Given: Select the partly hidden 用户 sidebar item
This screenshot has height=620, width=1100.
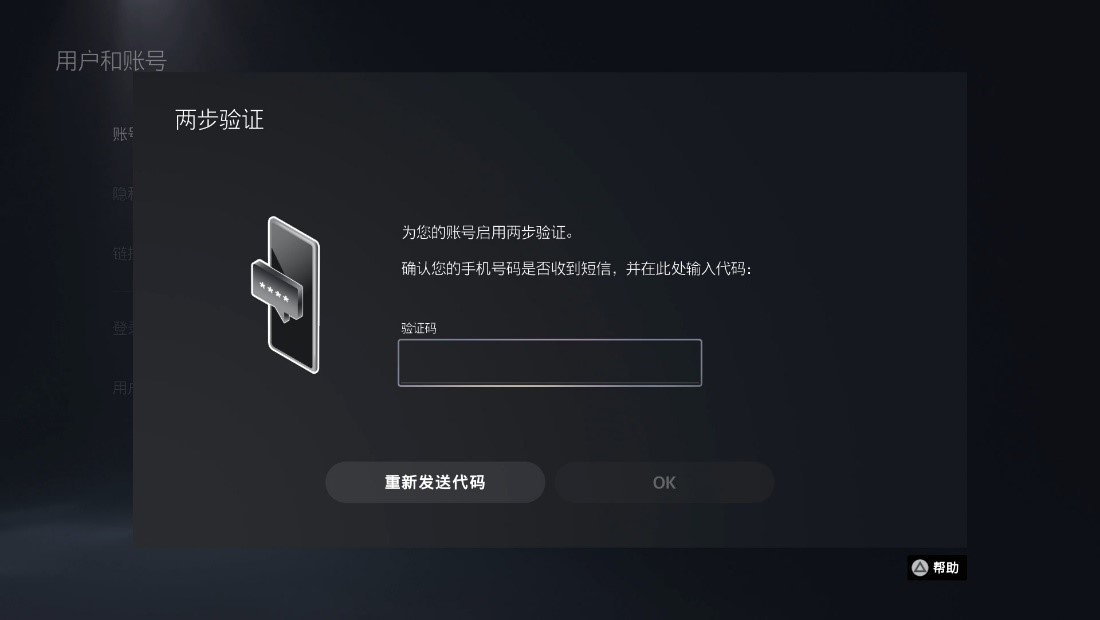Looking at the screenshot, I should [x=123, y=388].
